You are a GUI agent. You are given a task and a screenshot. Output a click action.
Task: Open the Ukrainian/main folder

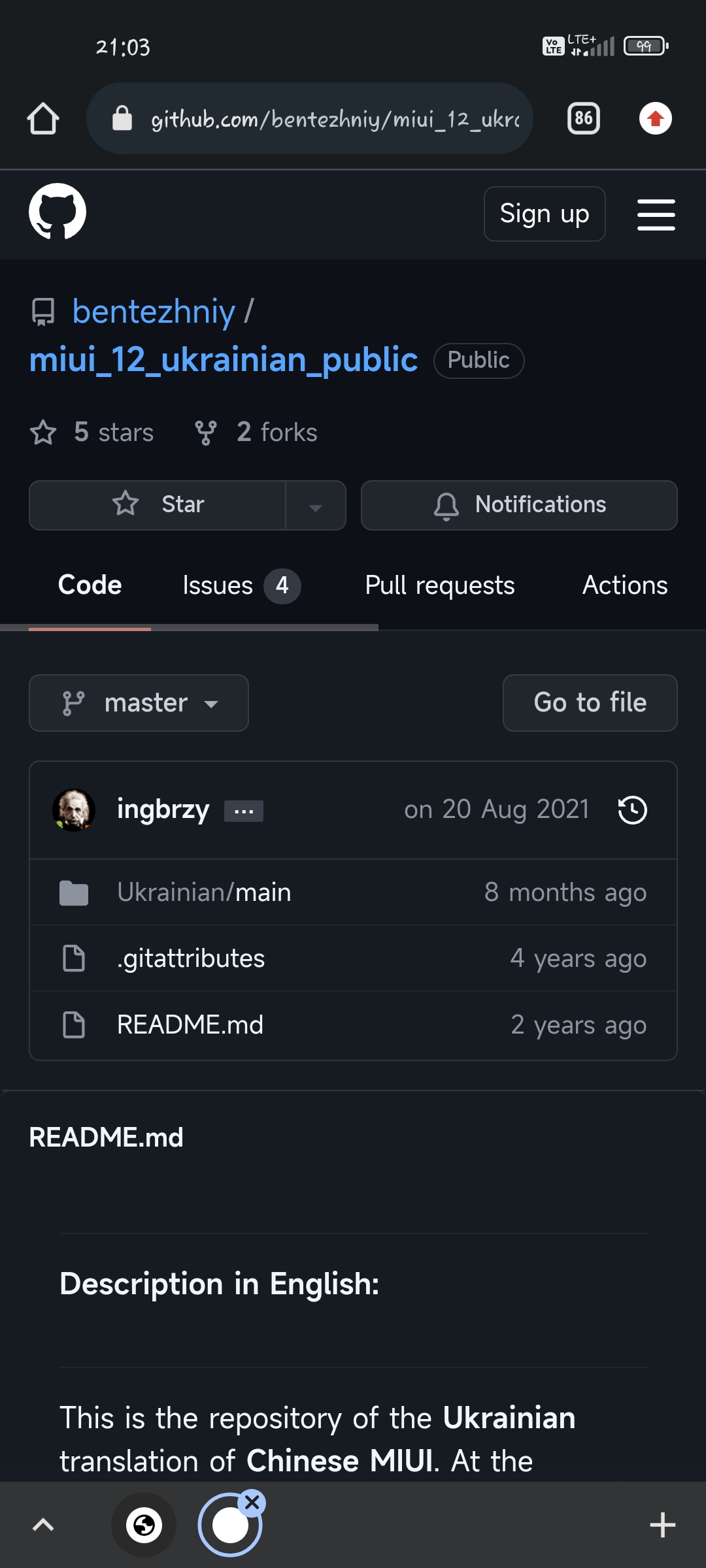click(204, 892)
